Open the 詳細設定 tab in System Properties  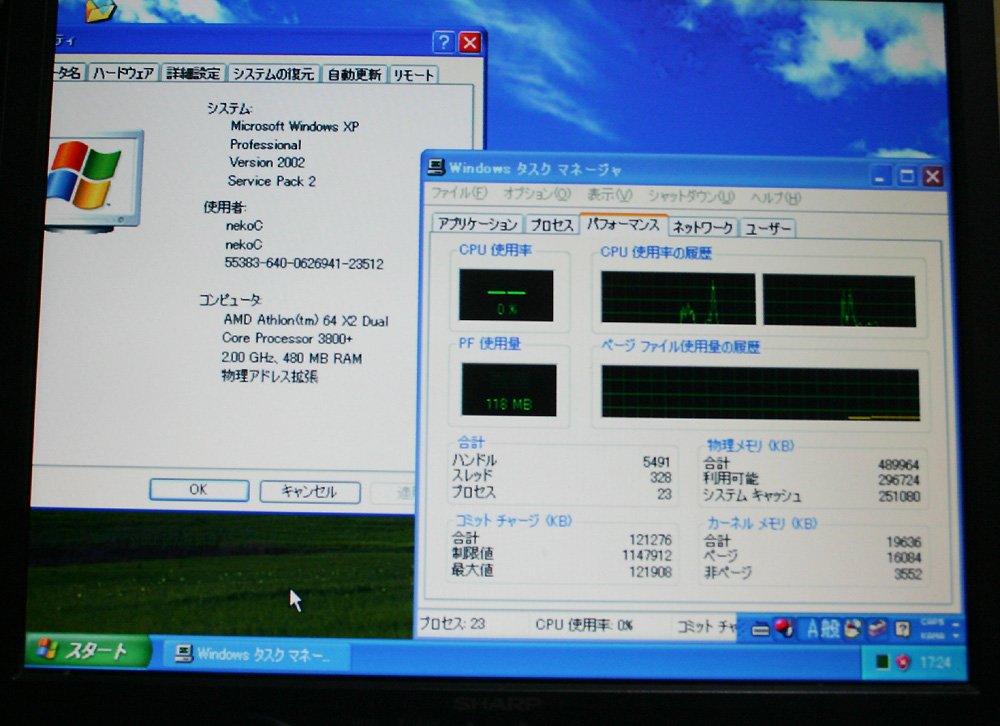[193, 73]
